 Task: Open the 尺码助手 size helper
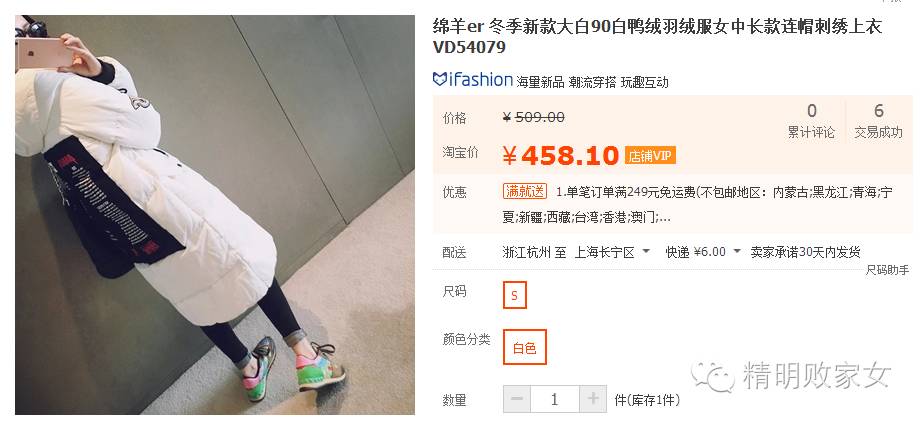[887, 270]
